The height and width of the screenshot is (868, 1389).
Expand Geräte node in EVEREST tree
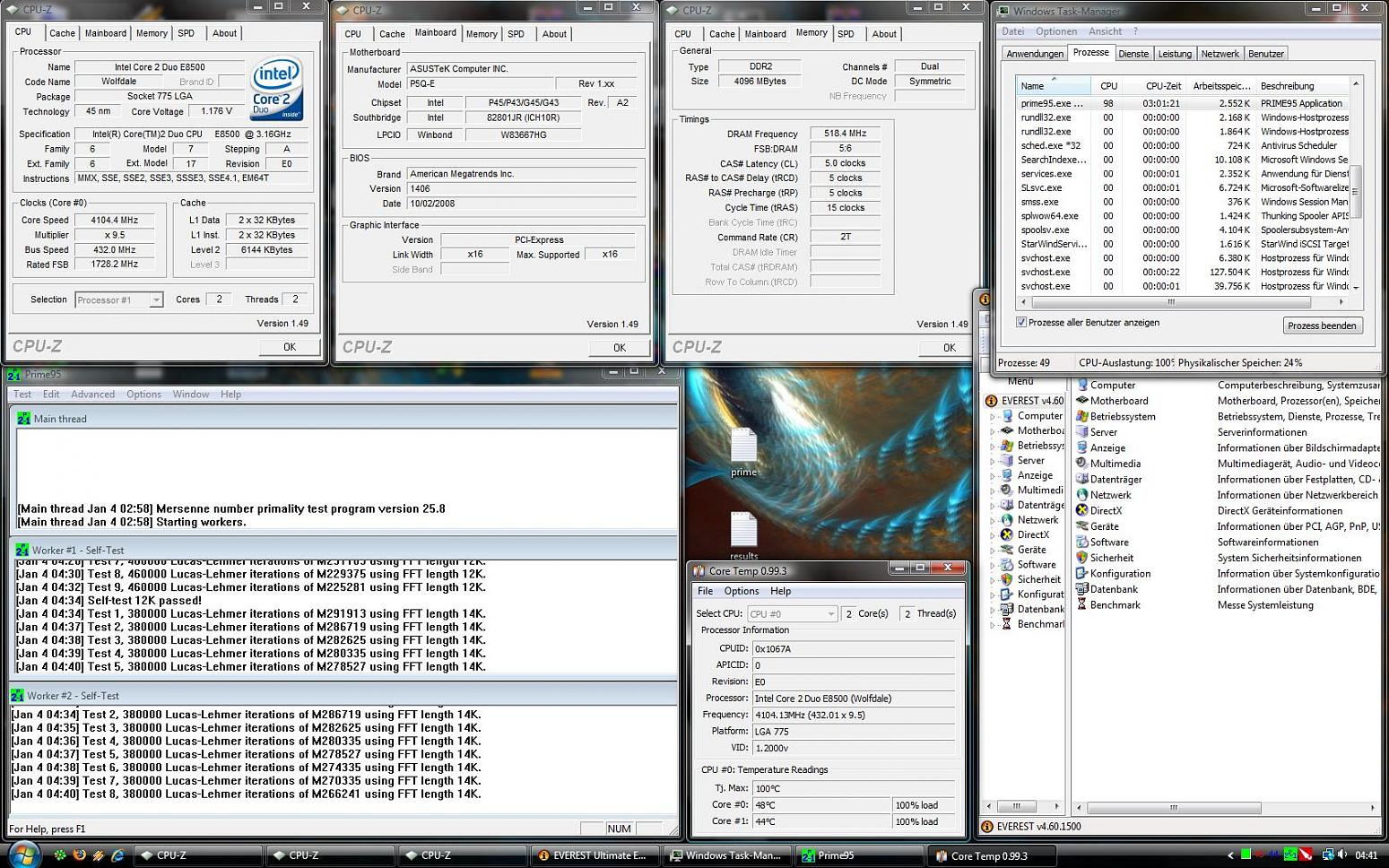coord(993,551)
